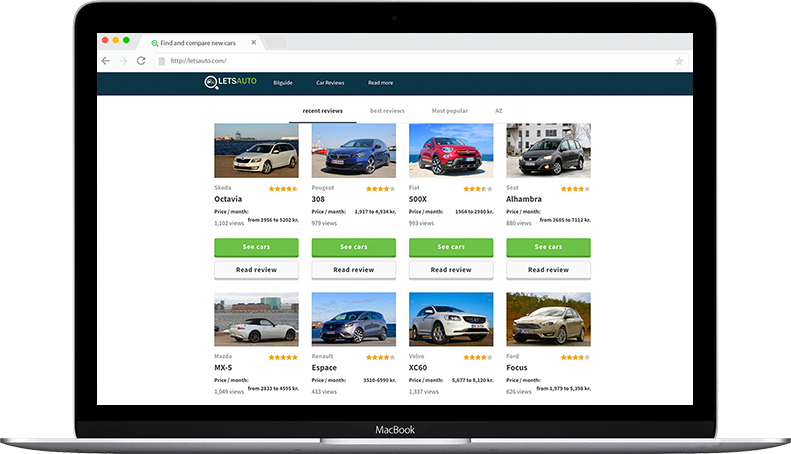Open the Ford Focus photo
The height and width of the screenshot is (454, 791).
(548, 319)
